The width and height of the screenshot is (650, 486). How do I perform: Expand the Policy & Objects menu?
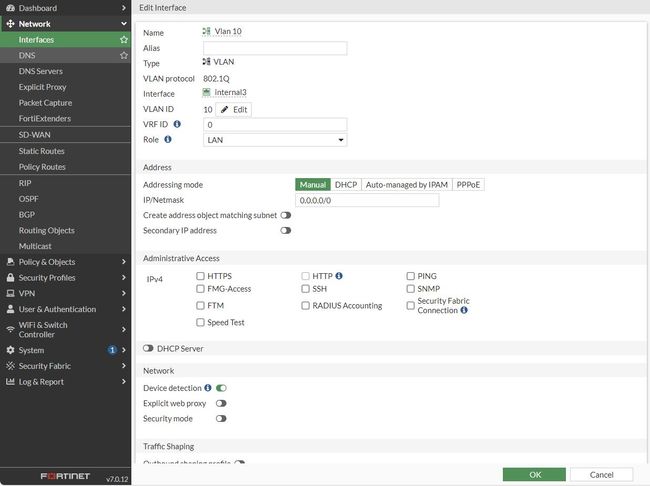66,262
